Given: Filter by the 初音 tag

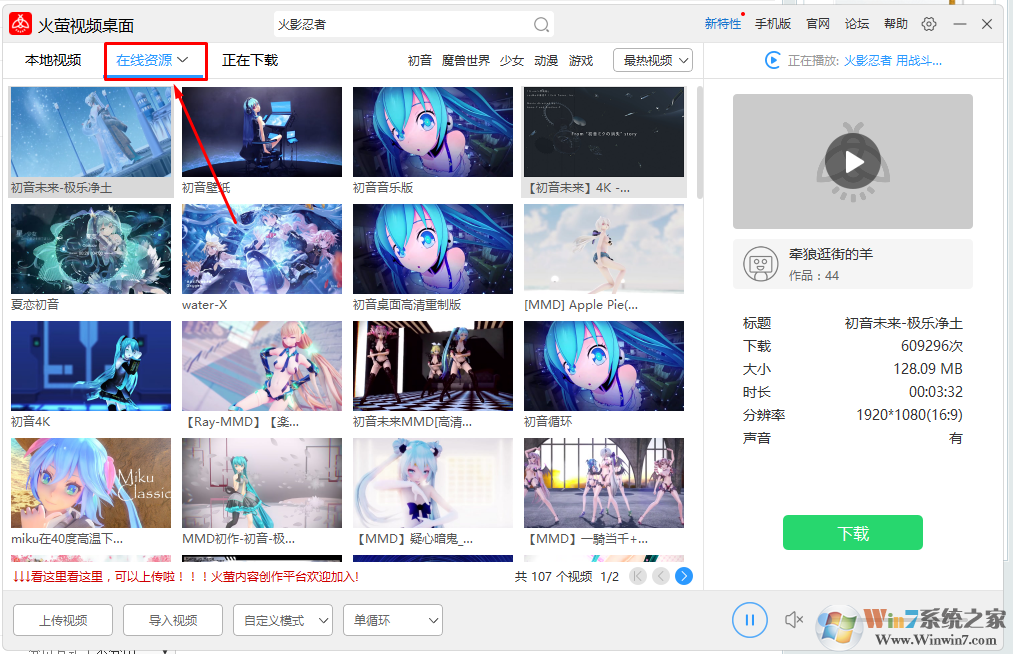Looking at the screenshot, I should (x=419, y=60).
